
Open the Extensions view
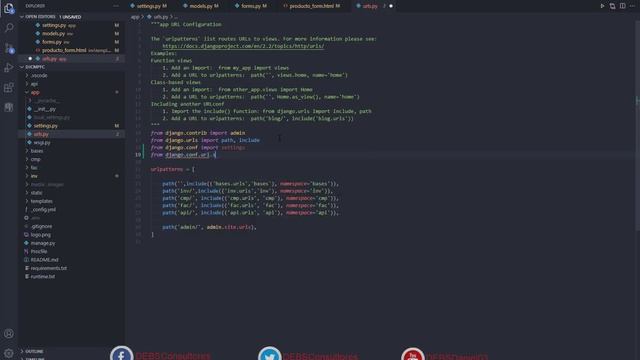[x=9, y=87]
